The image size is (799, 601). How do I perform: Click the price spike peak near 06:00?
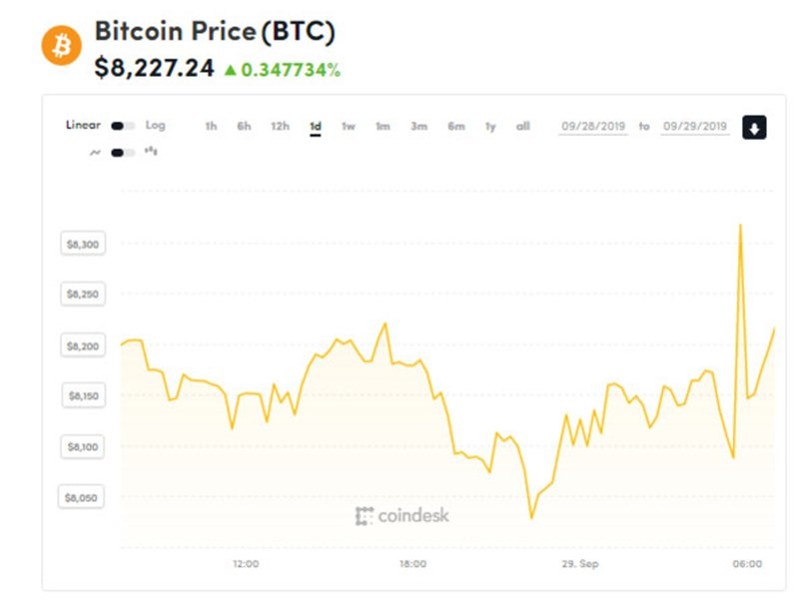[x=740, y=225]
